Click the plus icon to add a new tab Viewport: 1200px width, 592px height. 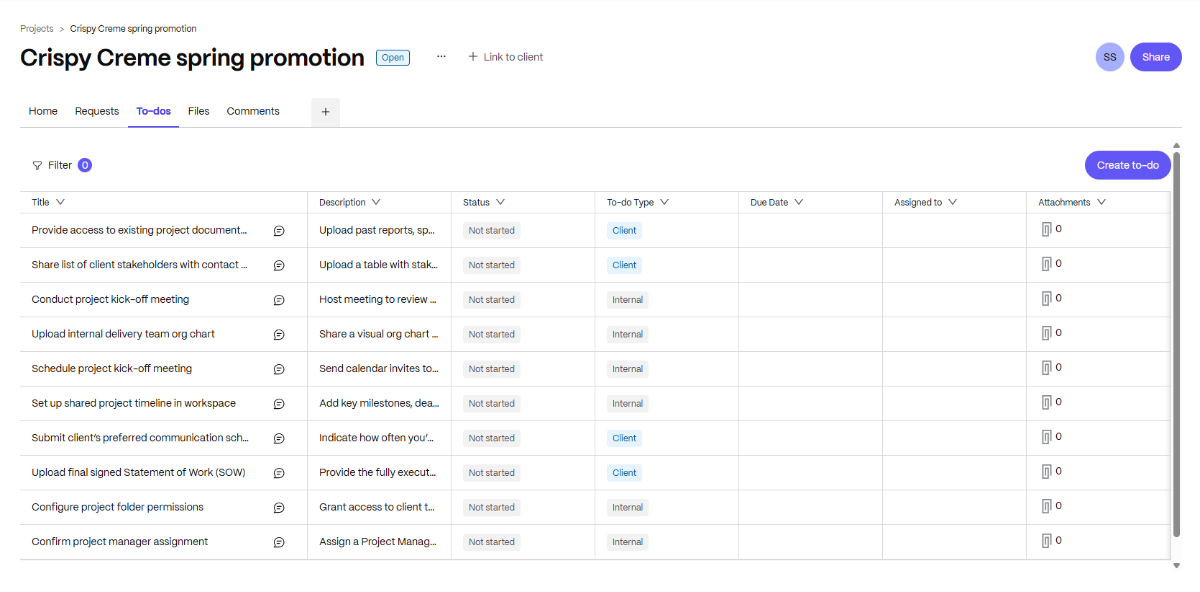tap(325, 111)
